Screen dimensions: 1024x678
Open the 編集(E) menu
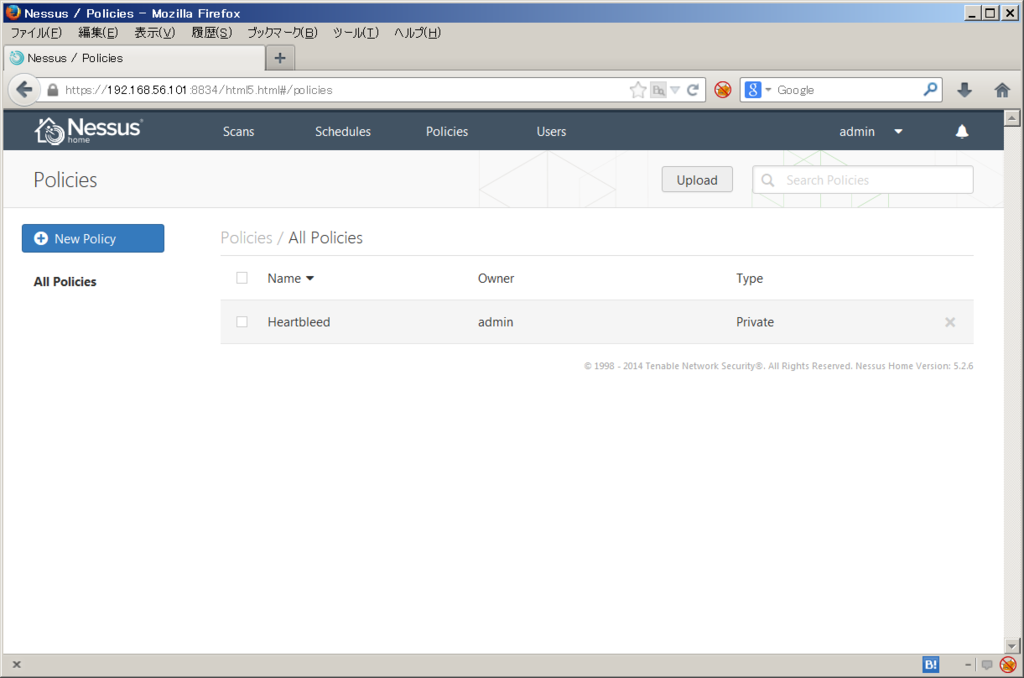[x=98, y=33]
